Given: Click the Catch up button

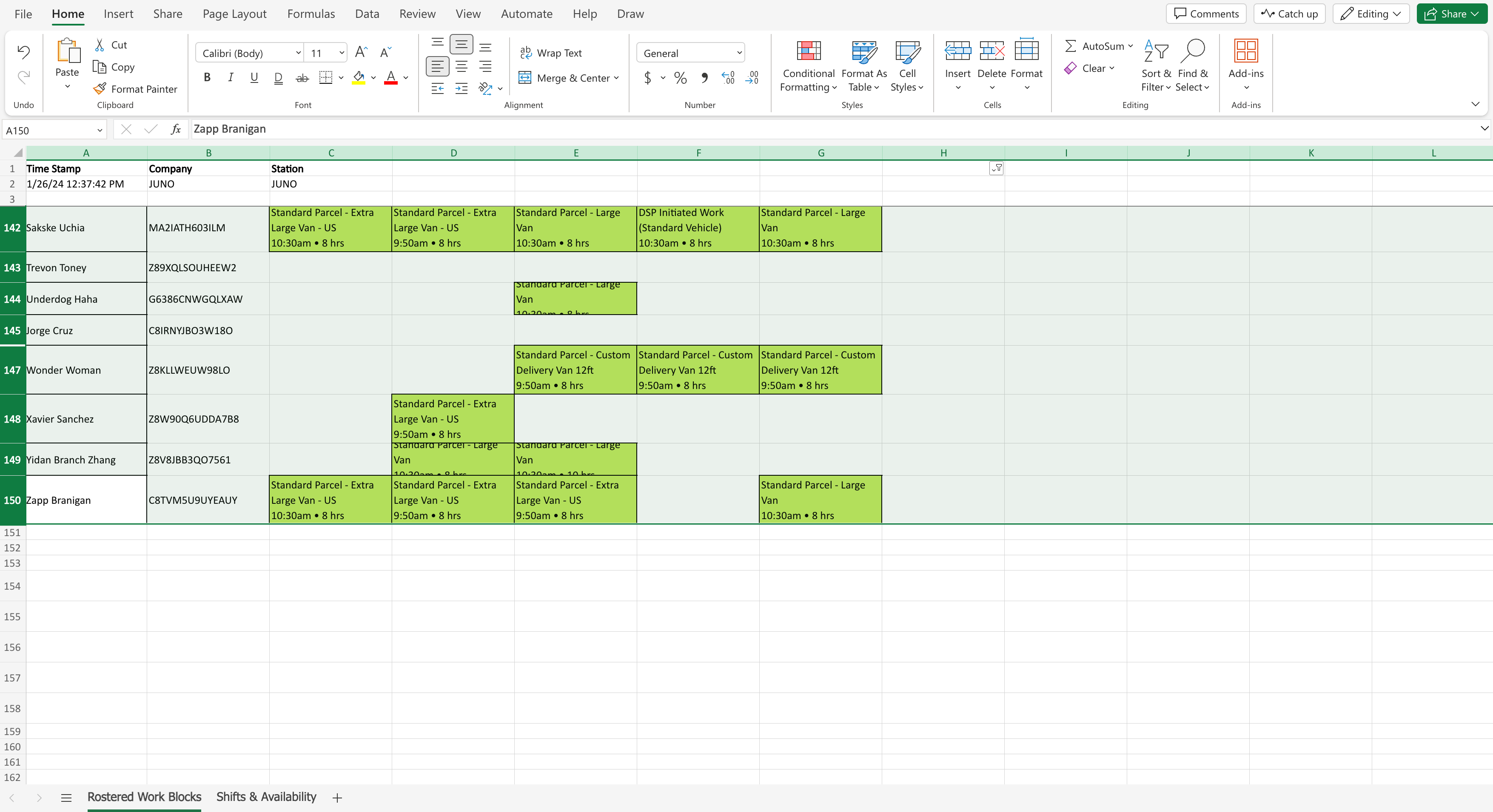Looking at the screenshot, I should tap(1289, 14).
